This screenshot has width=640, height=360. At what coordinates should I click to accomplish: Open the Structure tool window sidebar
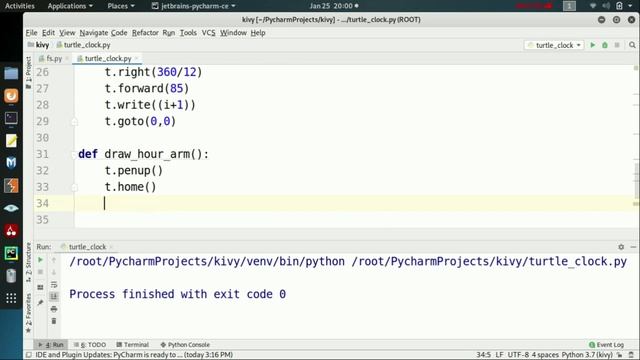pos(28,262)
